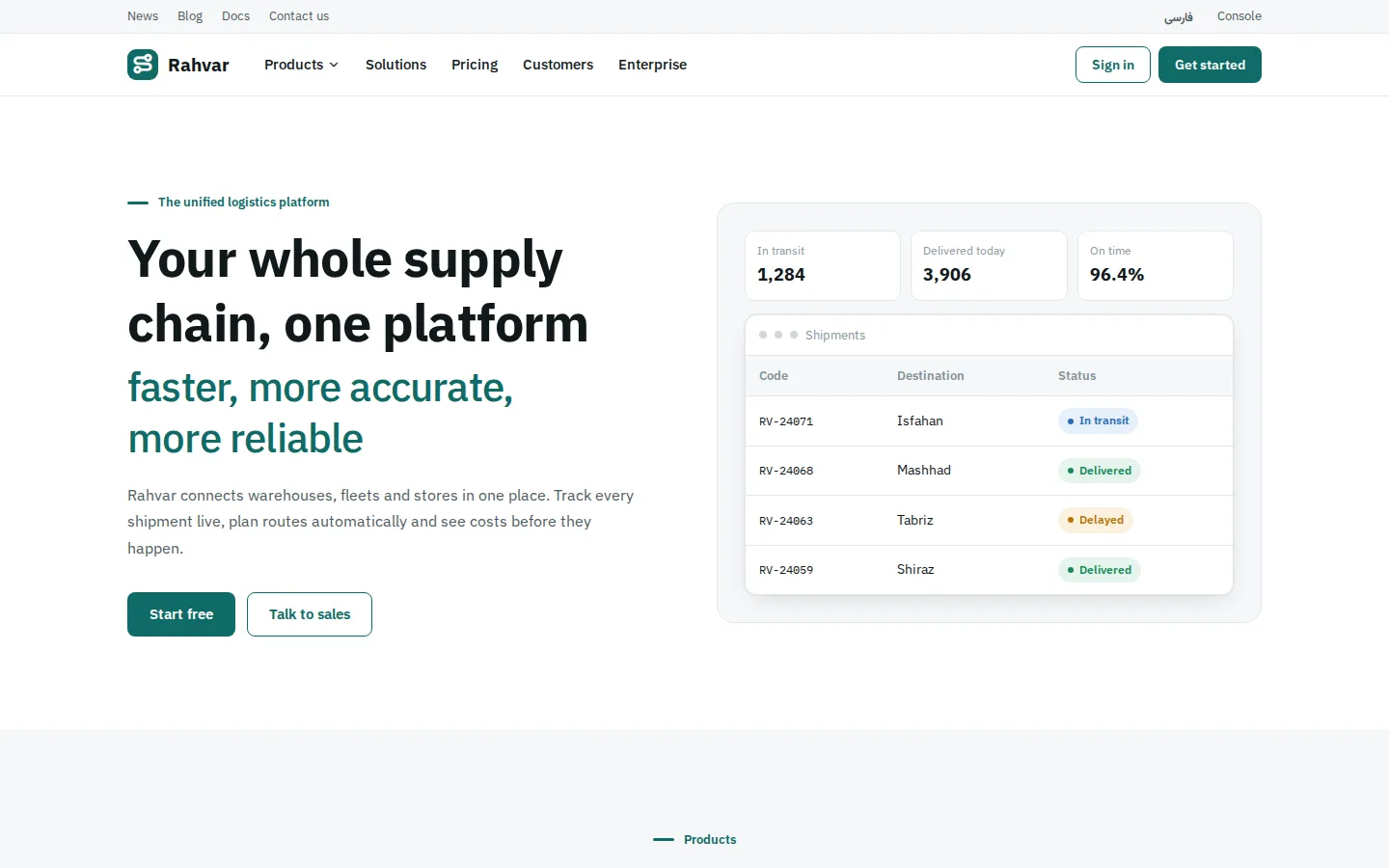The height and width of the screenshot is (868, 1389).
Task: Click Delivered badge in Shiraz row
Action: [1100, 570]
